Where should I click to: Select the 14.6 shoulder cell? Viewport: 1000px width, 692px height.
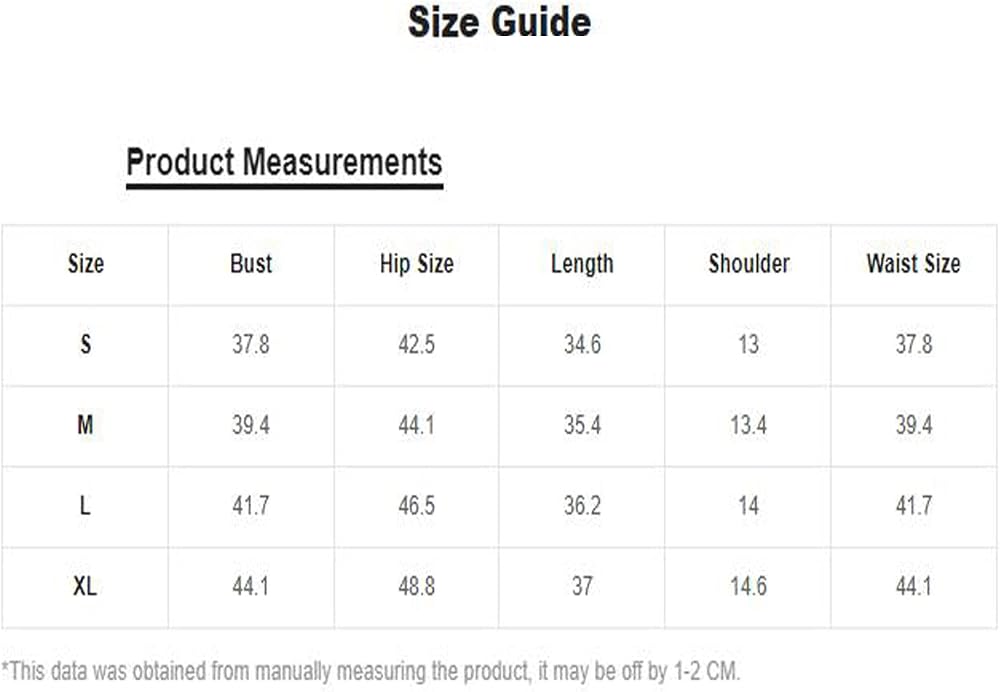coord(749,586)
